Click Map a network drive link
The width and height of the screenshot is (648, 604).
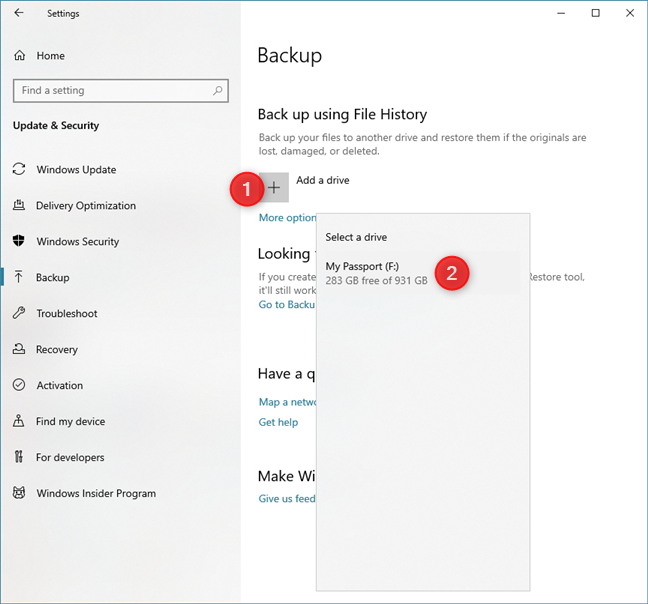[287, 402]
